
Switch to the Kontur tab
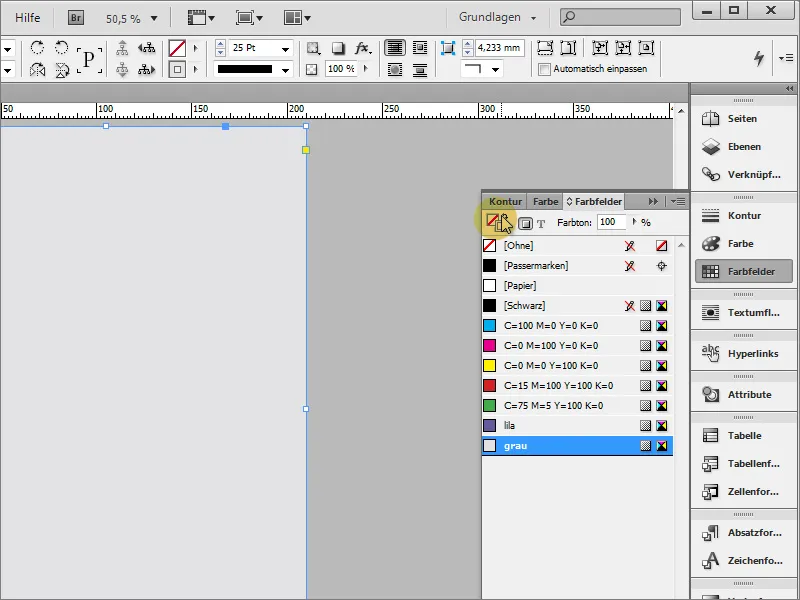click(x=505, y=202)
